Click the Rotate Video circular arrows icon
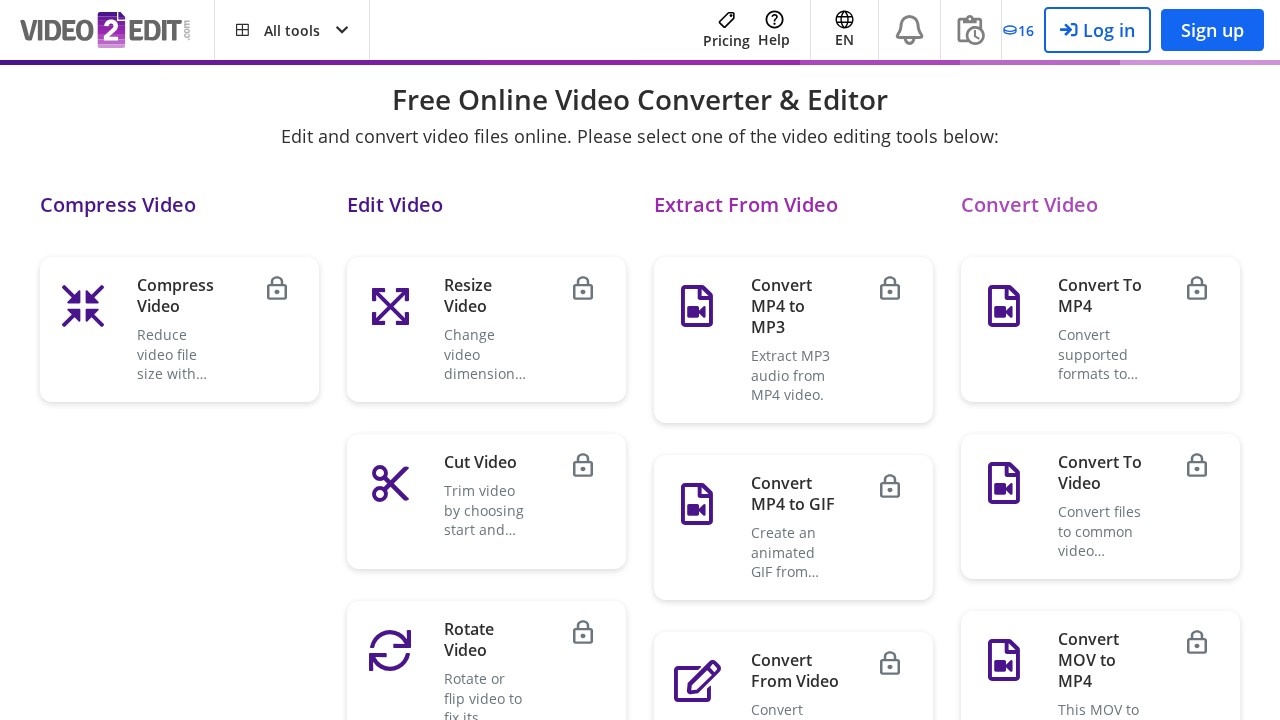The width and height of the screenshot is (1280, 720). click(x=390, y=650)
